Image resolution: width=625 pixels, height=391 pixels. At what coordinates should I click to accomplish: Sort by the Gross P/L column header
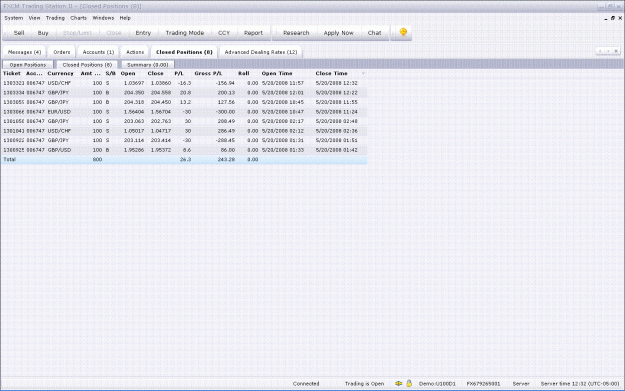pos(208,73)
